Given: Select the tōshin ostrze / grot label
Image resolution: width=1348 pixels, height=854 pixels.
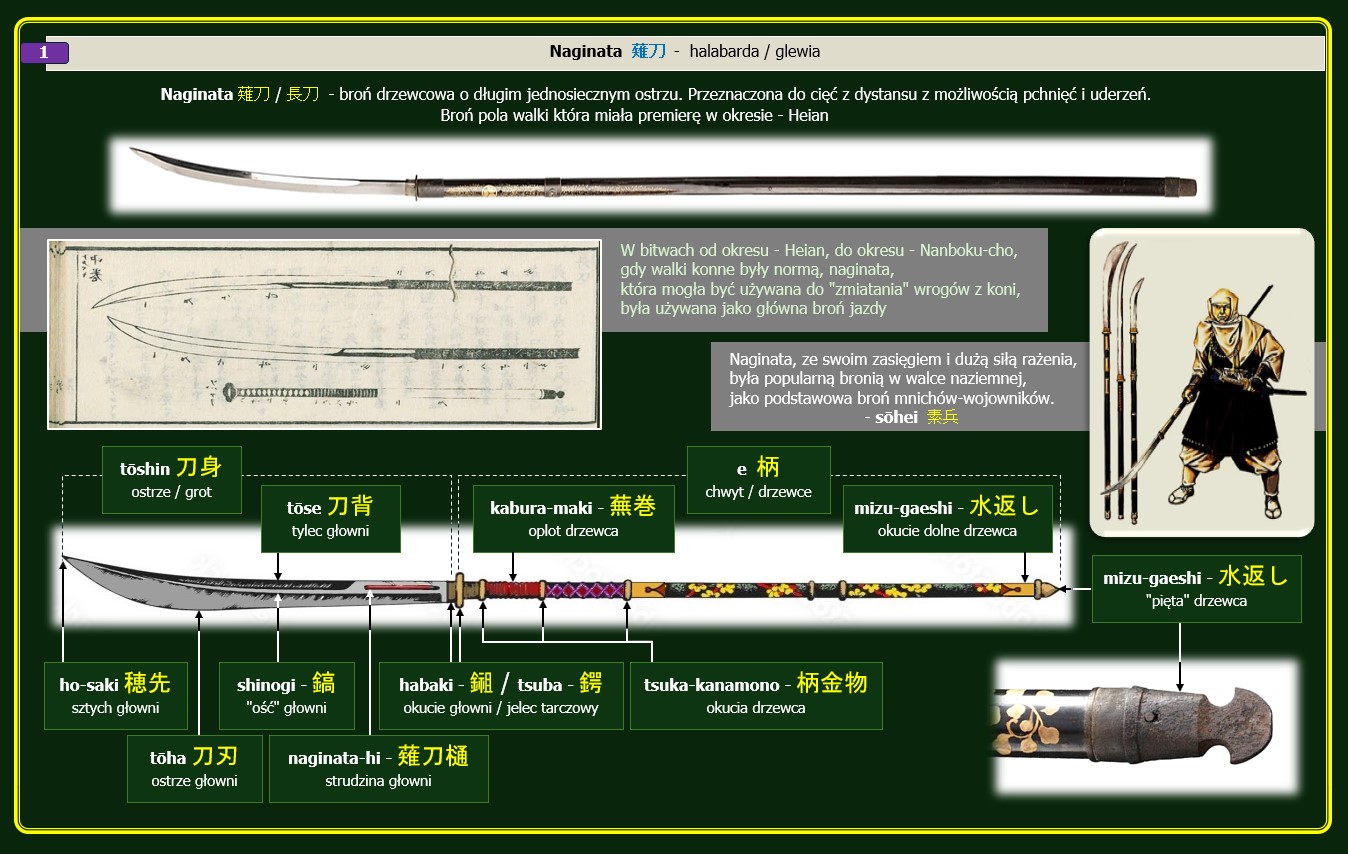Looking at the screenshot, I should click(171, 479).
